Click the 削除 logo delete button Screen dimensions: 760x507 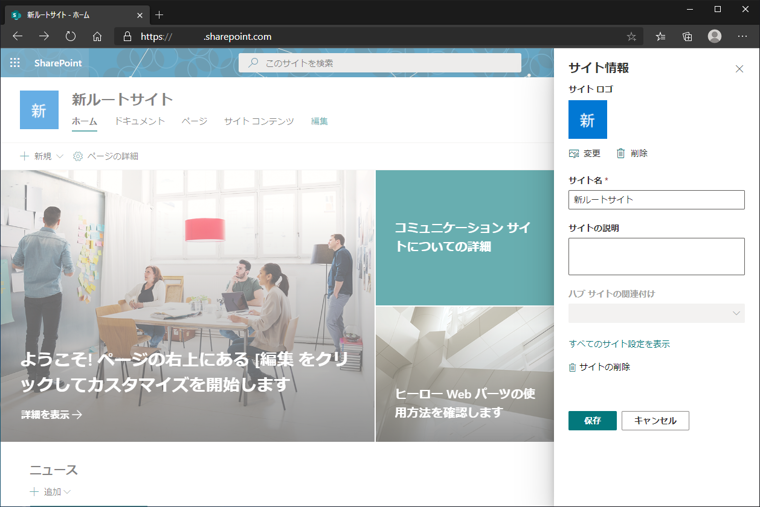[632, 153]
